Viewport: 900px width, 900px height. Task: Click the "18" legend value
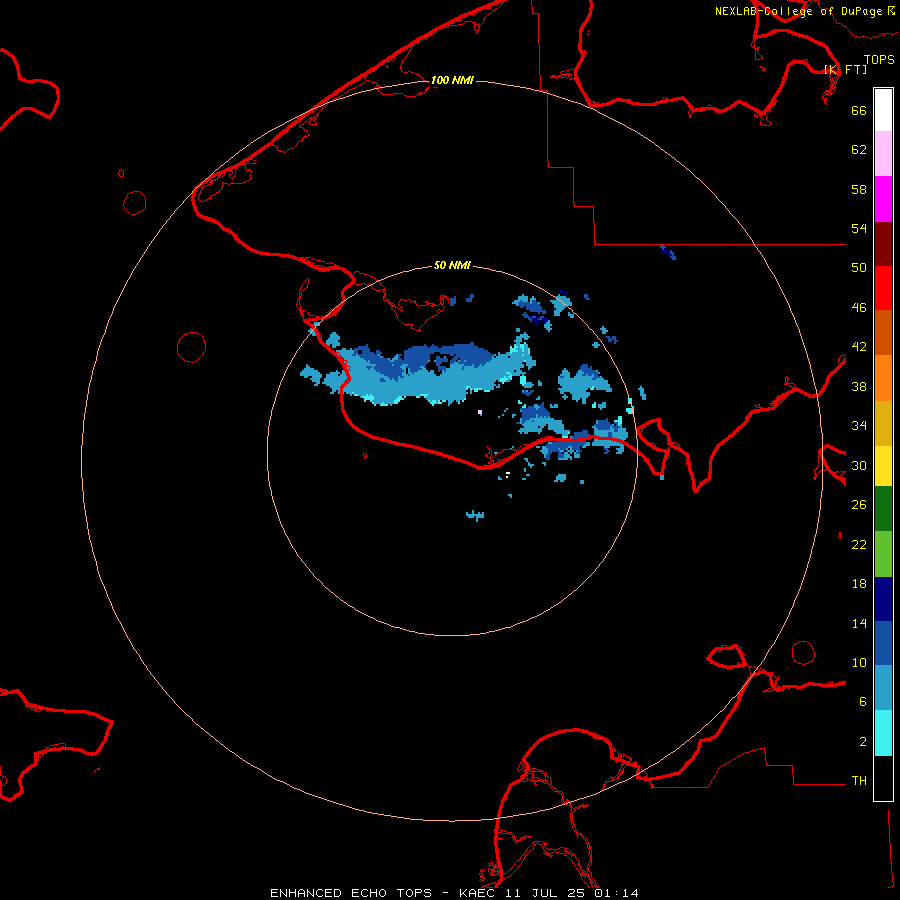pos(859,584)
